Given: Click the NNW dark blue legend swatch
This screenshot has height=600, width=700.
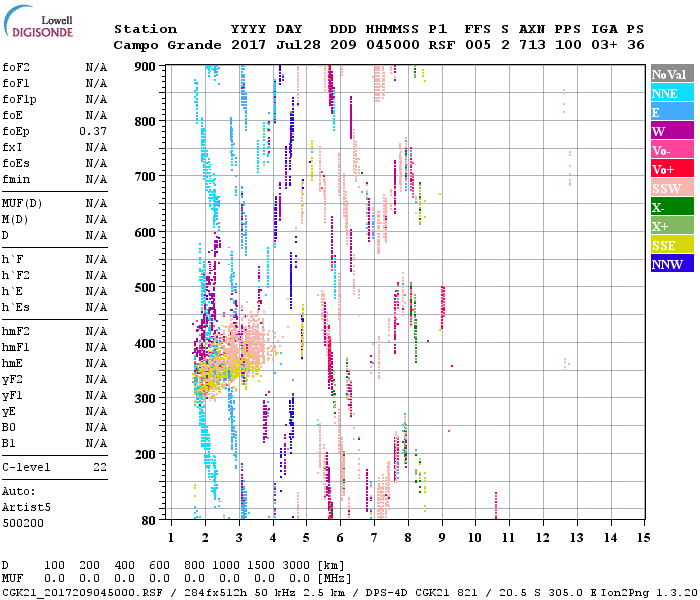Looking at the screenshot, I should tap(671, 264).
